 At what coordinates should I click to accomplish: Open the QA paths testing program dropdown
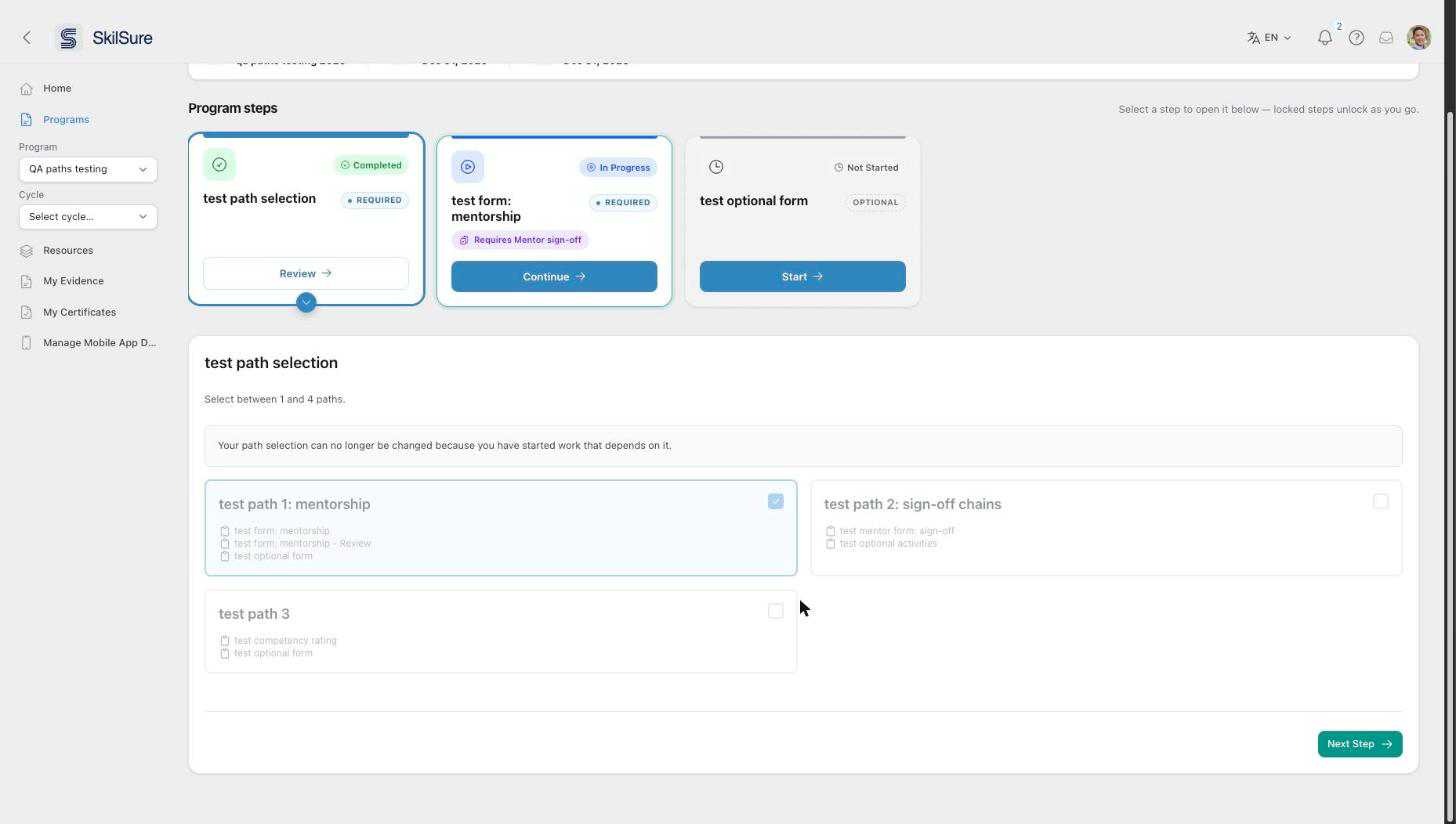[x=88, y=169]
